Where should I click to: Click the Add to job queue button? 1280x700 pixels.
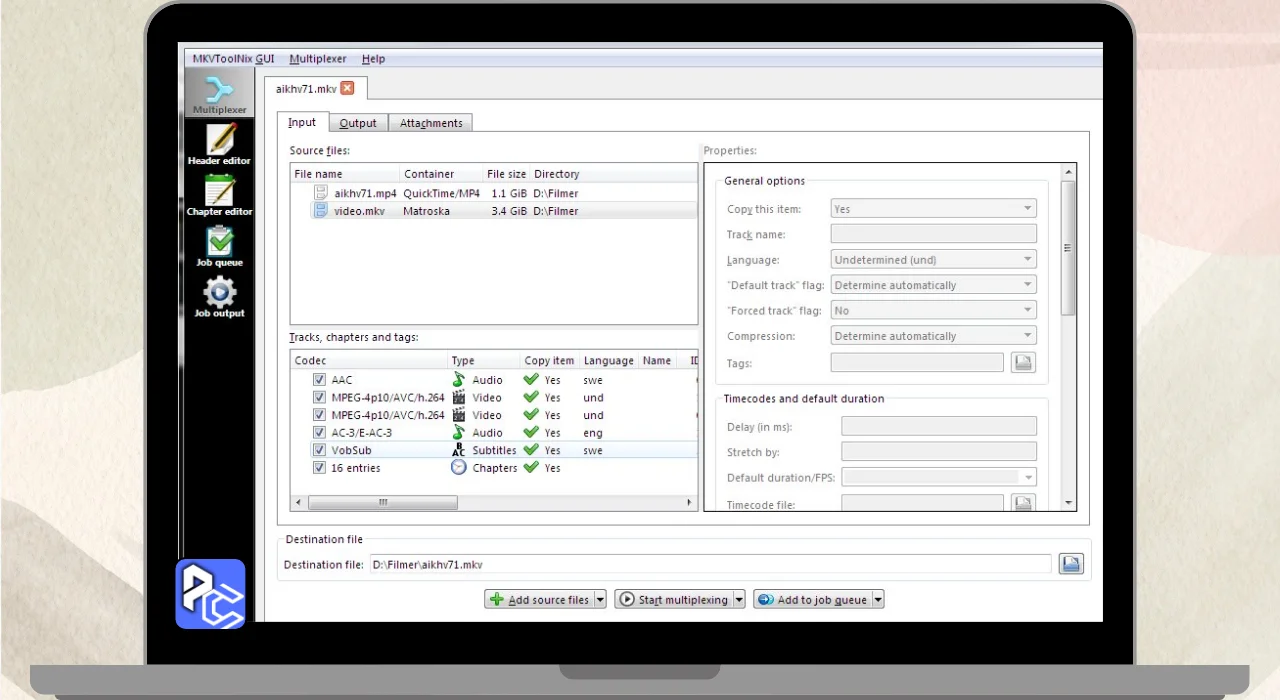pos(812,600)
